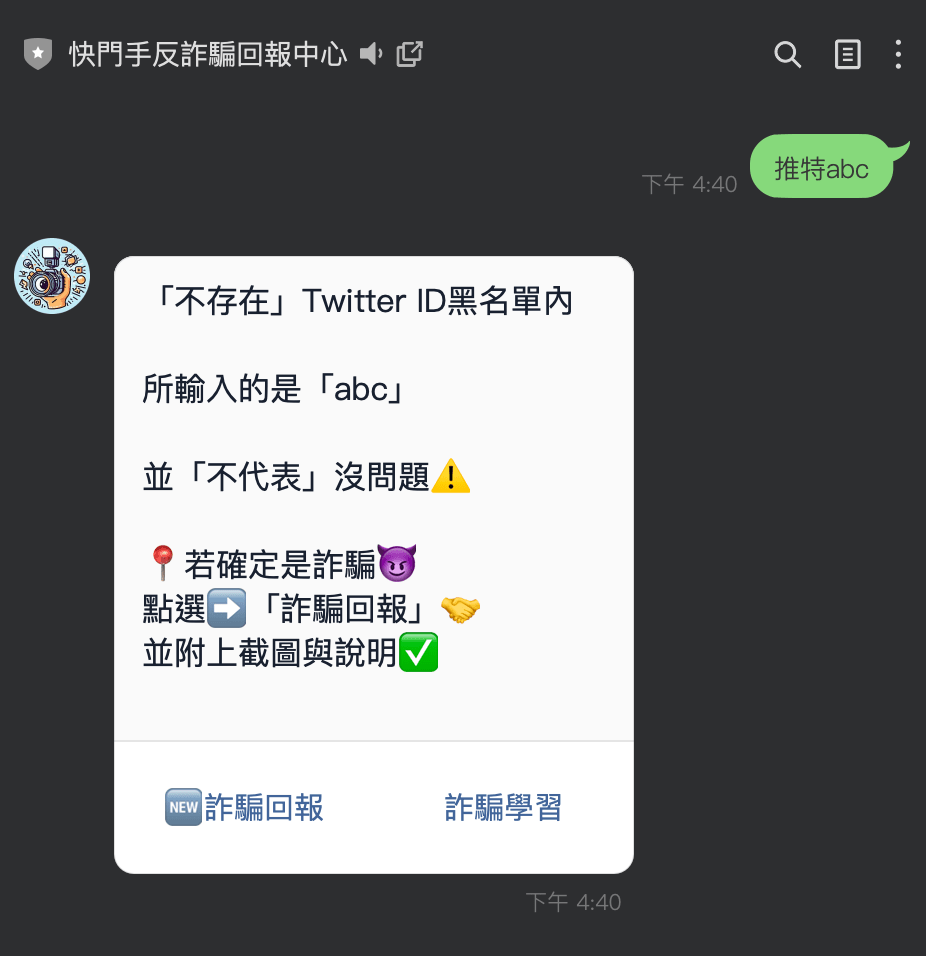Click the handshake emoji in message
926x956 pixels.
click(460, 609)
